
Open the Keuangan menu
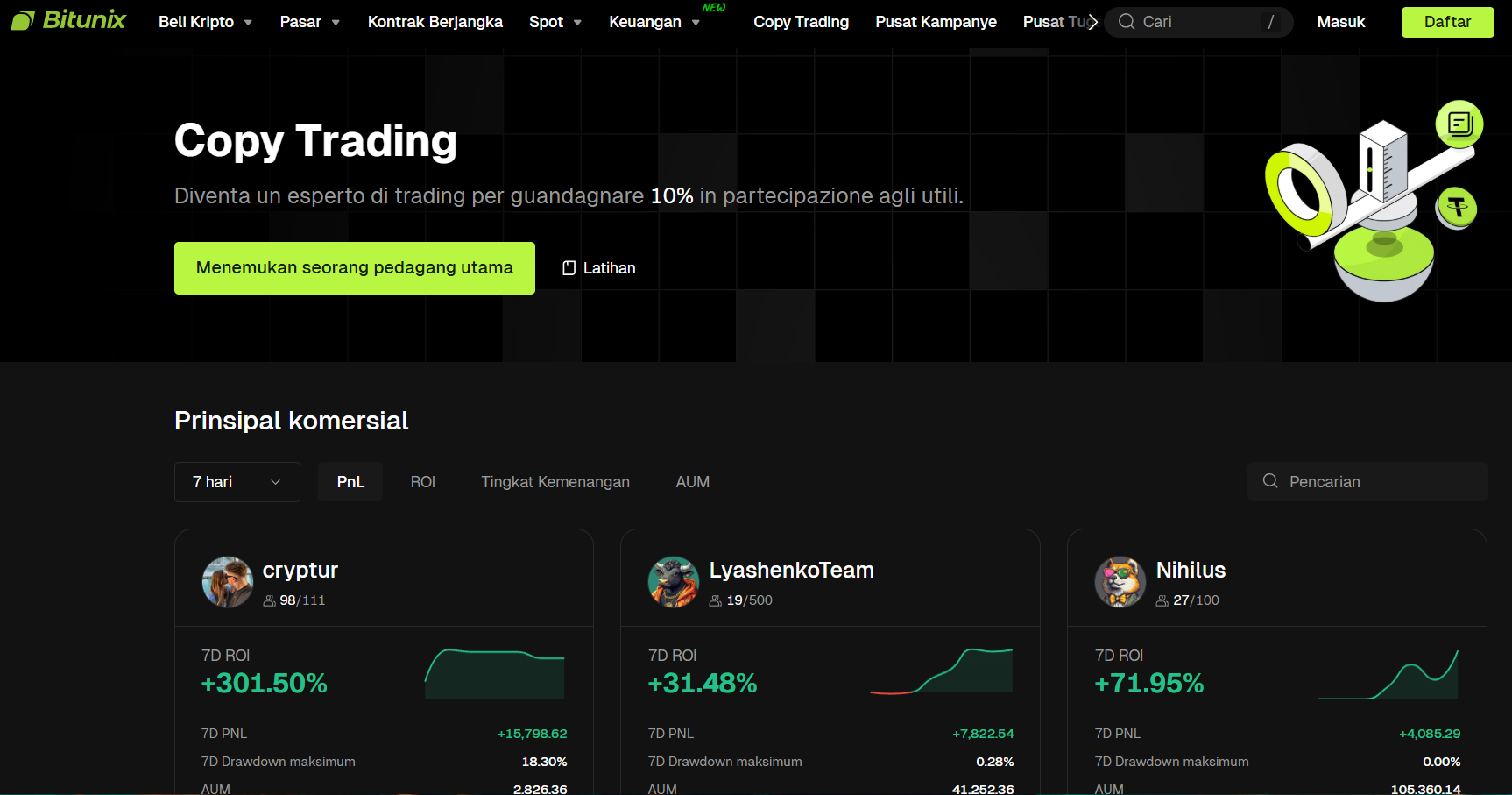click(x=654, y=22)
